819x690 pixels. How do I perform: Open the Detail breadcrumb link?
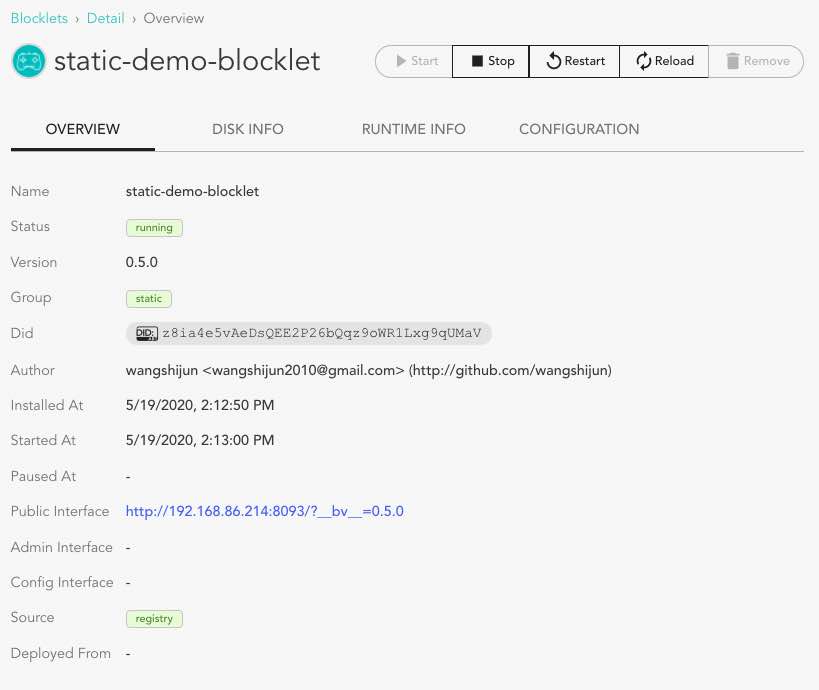click(106, 18)
